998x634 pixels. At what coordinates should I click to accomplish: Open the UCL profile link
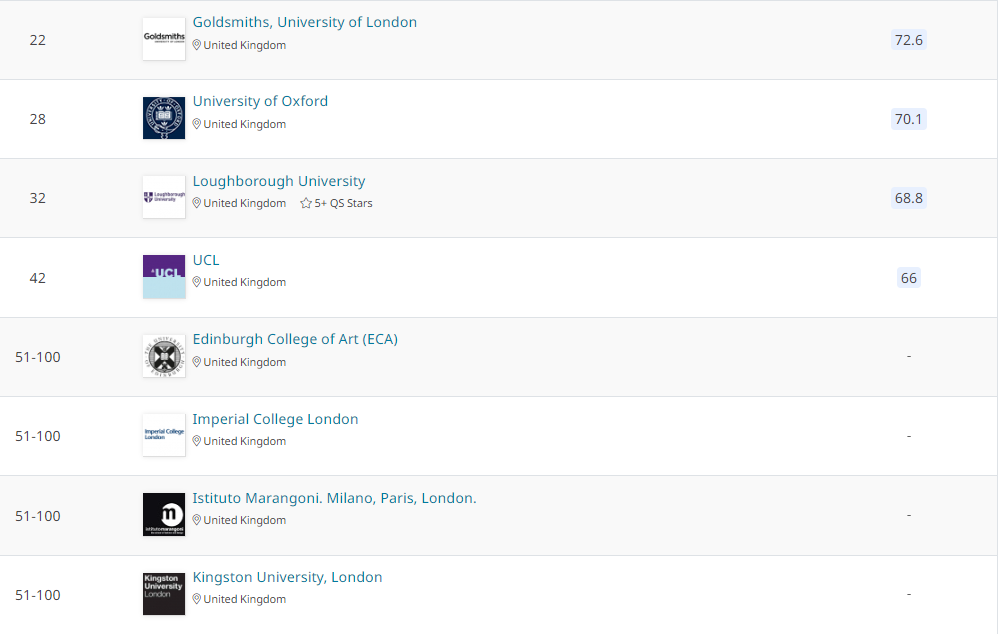[x=206, y=260]
